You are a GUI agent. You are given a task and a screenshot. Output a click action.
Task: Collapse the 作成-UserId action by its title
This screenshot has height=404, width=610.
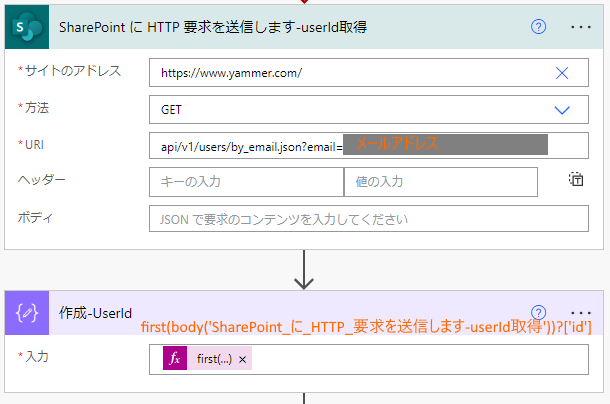tap(95, 313)
